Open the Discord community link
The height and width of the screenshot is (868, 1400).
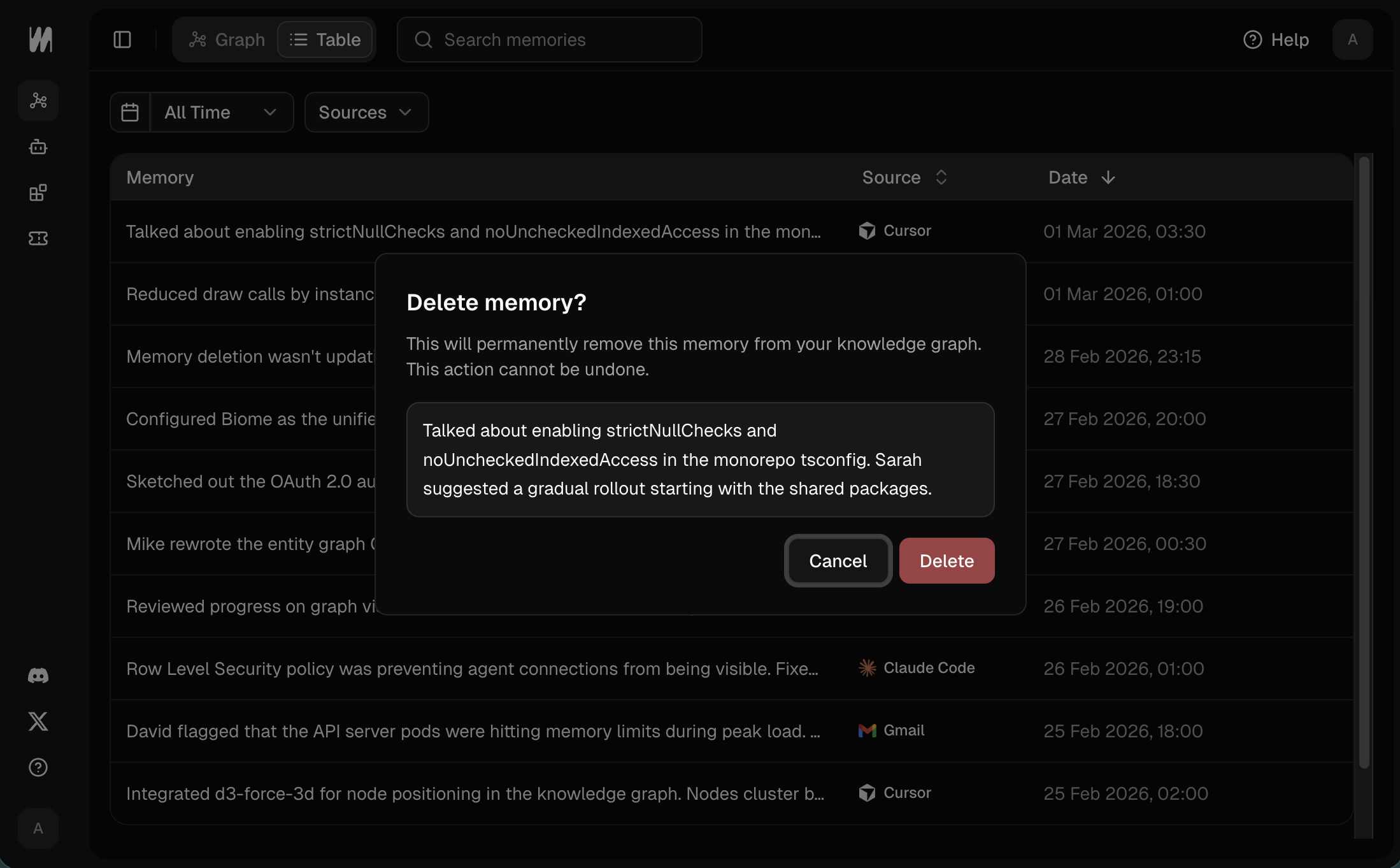point(38,676)
